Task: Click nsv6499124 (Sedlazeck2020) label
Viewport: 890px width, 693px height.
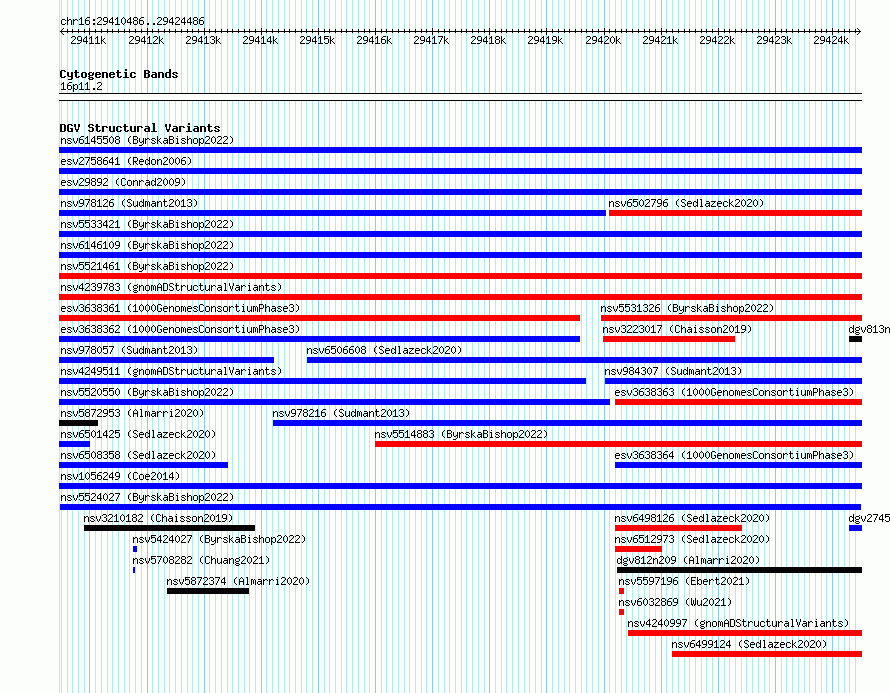Action: (x=749, y=644)
